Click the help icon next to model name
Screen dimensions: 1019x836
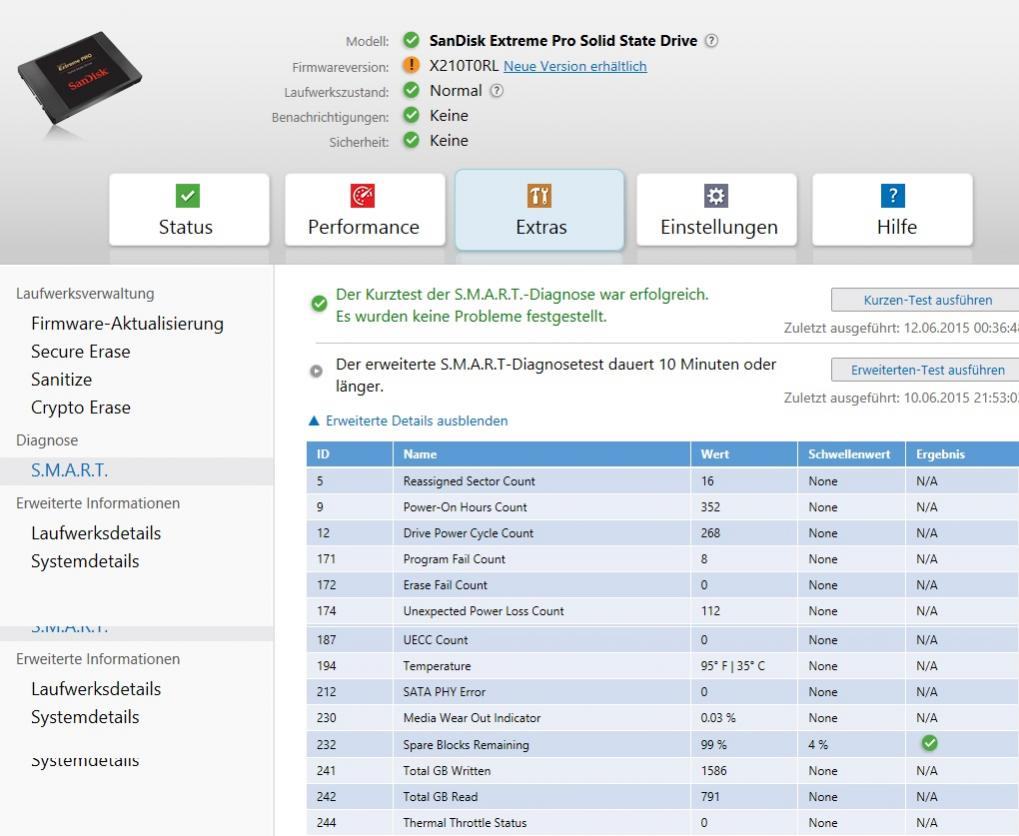pos(712,40)
